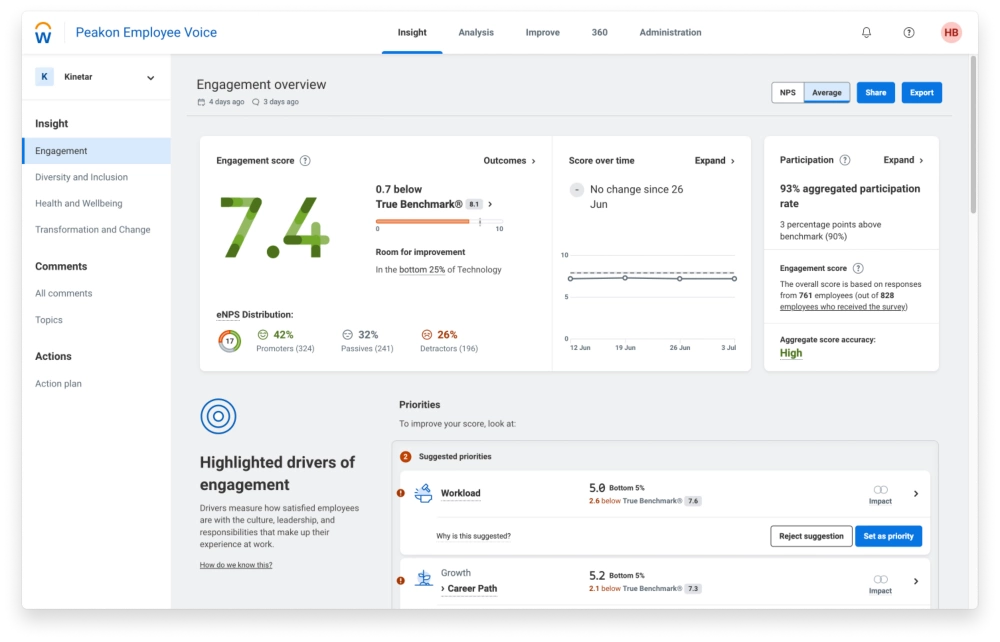The image size is (1000, 642).
Task: Open help using the question mark icon
Action: click(x=908, y=32)
